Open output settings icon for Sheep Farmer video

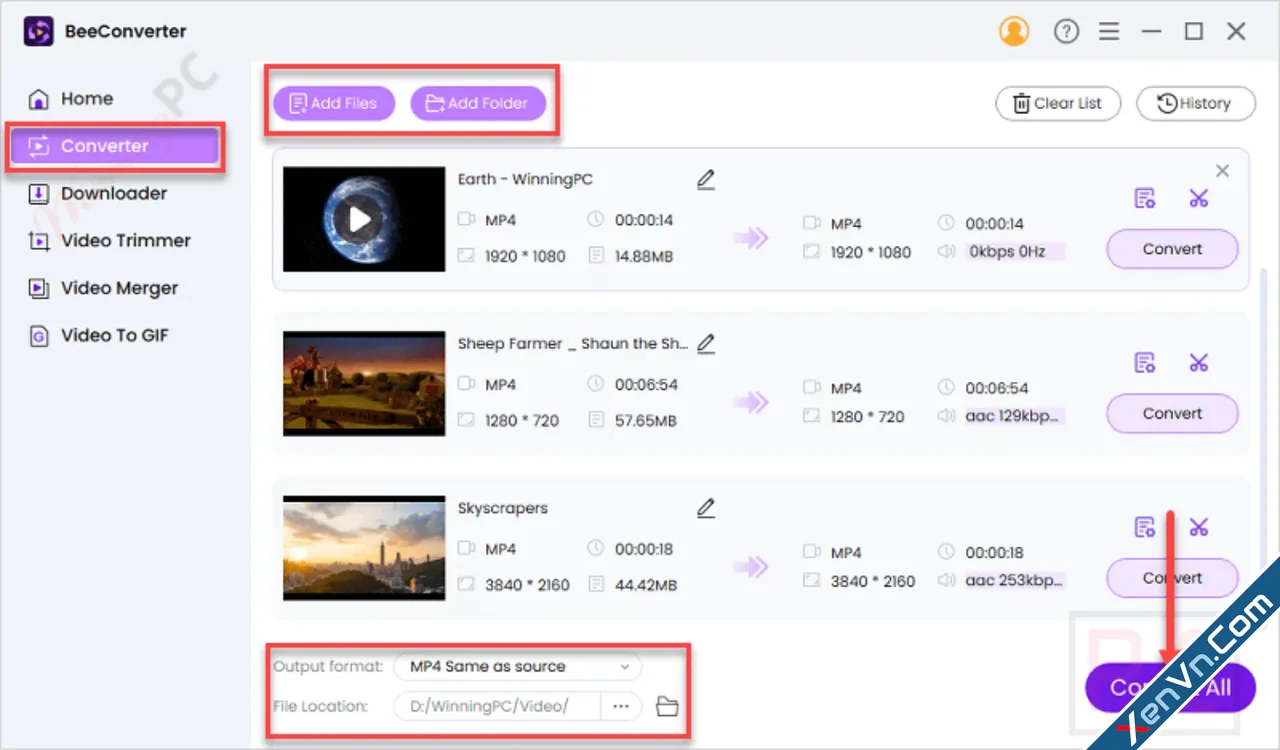[x=1145, y=362]
